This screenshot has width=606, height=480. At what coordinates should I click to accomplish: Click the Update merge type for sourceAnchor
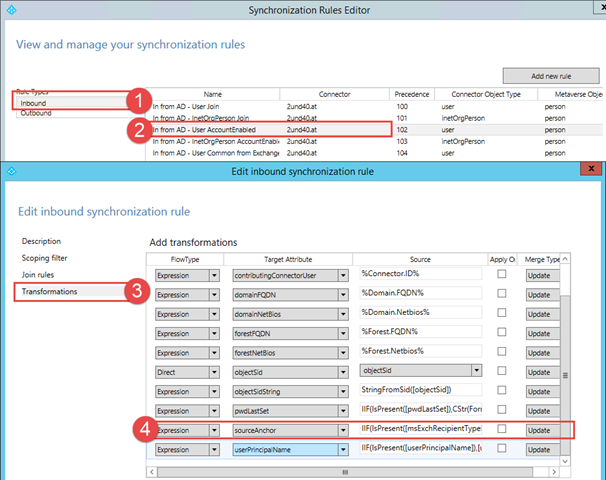[540, 429]
